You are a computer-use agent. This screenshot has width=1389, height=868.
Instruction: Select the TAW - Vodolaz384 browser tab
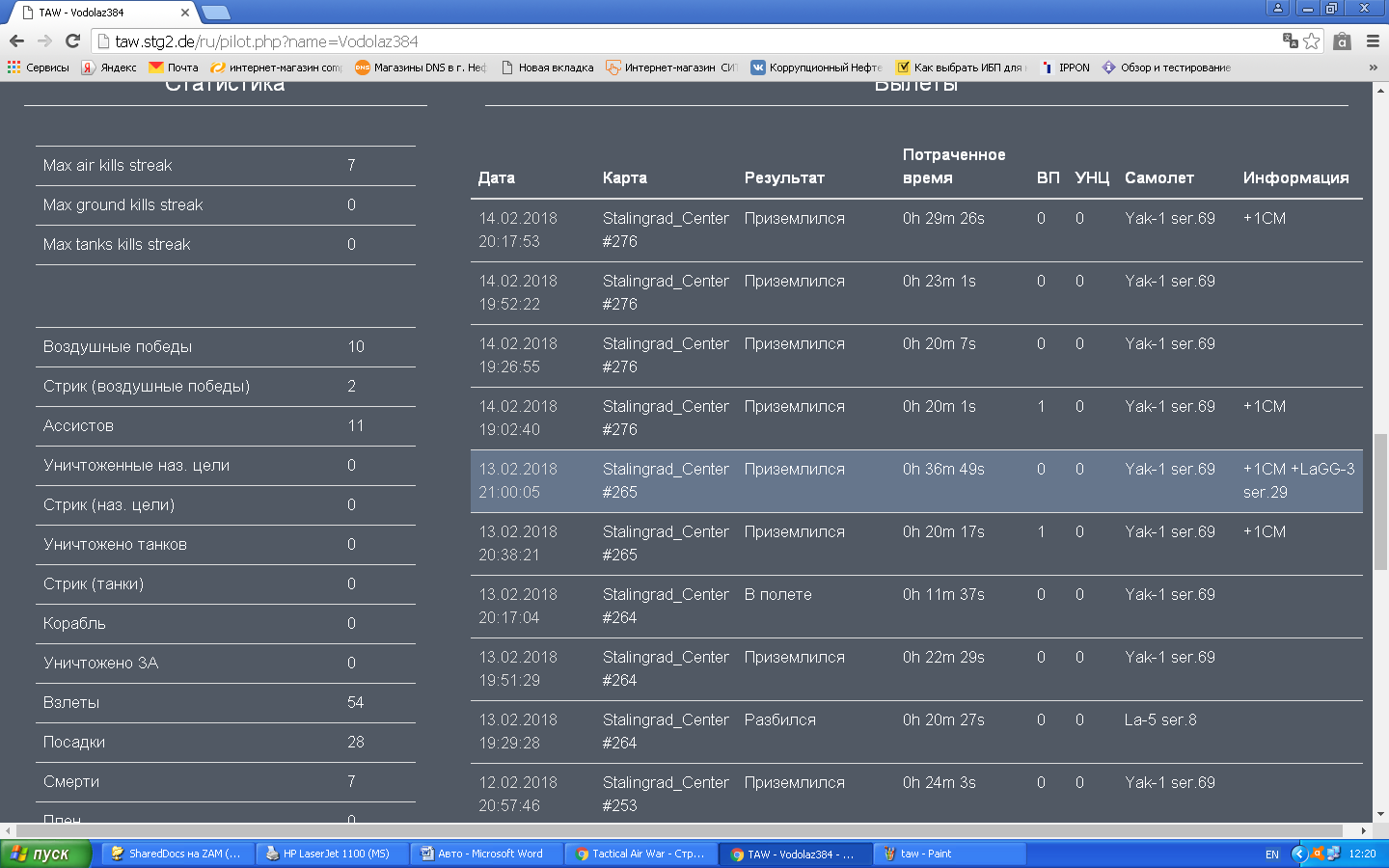(102, 13)
